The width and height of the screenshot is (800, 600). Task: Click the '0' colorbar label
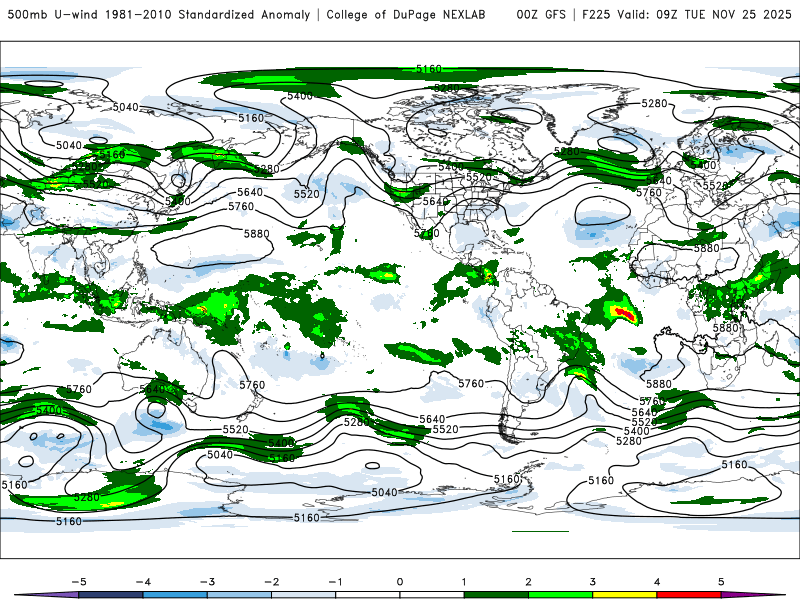pyautogui.click(x=400, y=582)
